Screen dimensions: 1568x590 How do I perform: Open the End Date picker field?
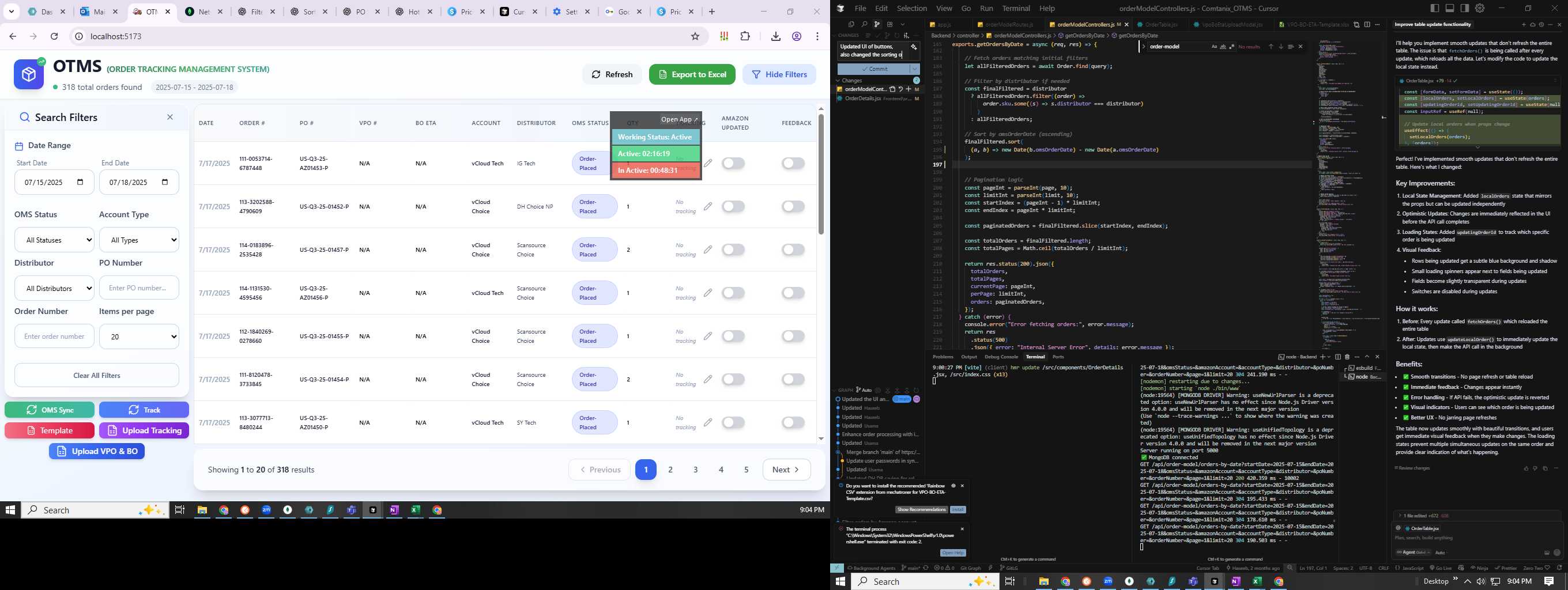click(139, 182)
